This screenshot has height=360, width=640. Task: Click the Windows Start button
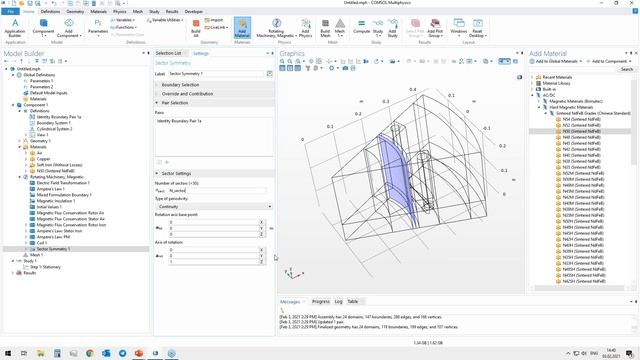(8, 353)
